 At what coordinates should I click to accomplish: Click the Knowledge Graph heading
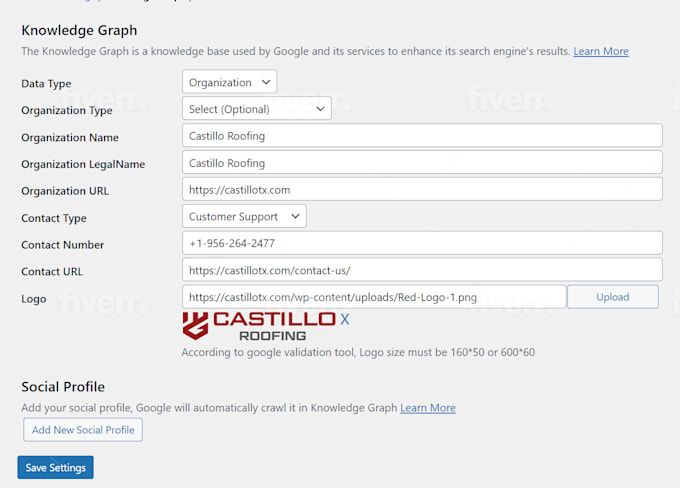click(x=79, y=30)
